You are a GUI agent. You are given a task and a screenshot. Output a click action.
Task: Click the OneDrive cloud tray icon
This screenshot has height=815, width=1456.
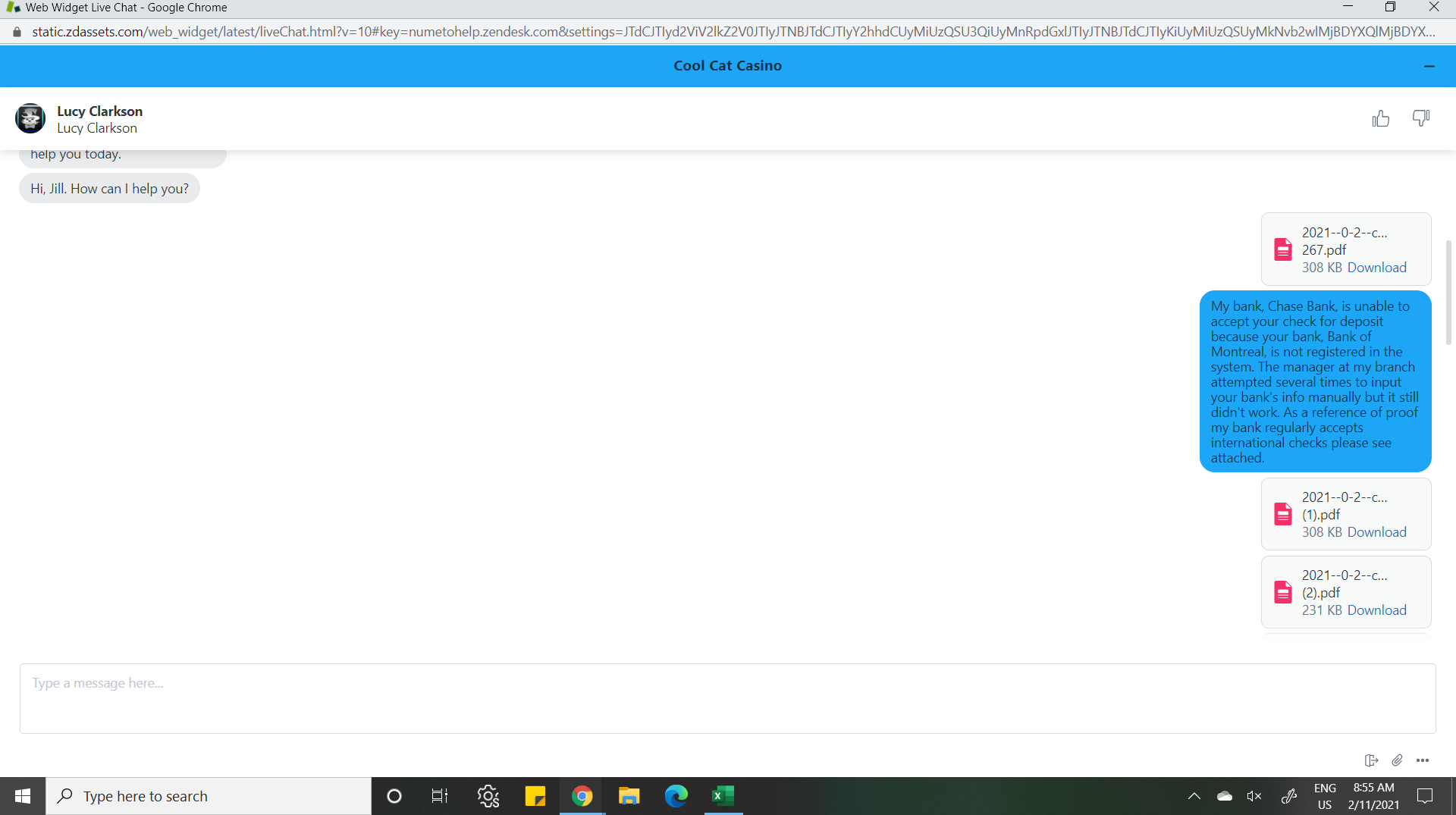[x=1224, y=796]
